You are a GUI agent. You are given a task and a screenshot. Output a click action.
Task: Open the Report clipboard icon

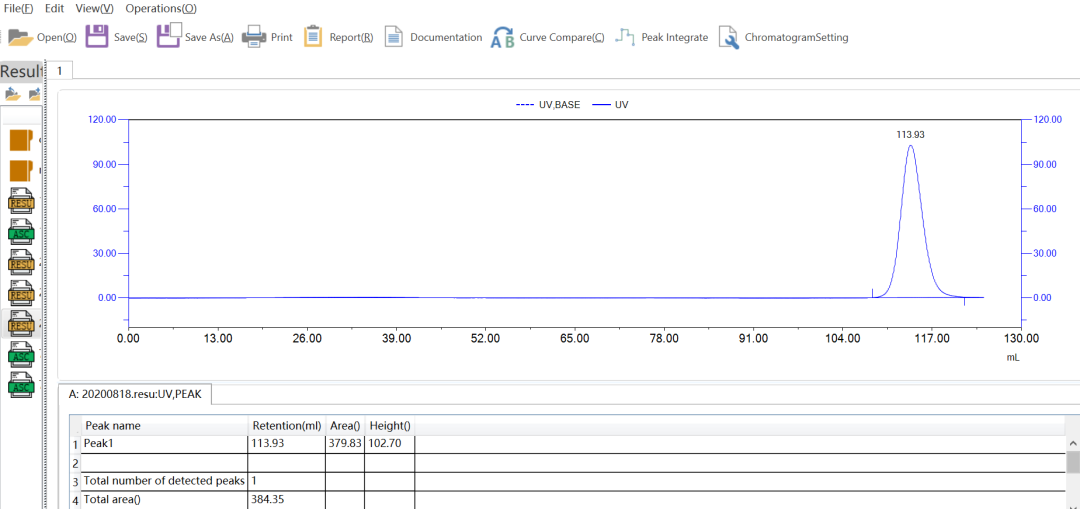click(x=313, y=37)
